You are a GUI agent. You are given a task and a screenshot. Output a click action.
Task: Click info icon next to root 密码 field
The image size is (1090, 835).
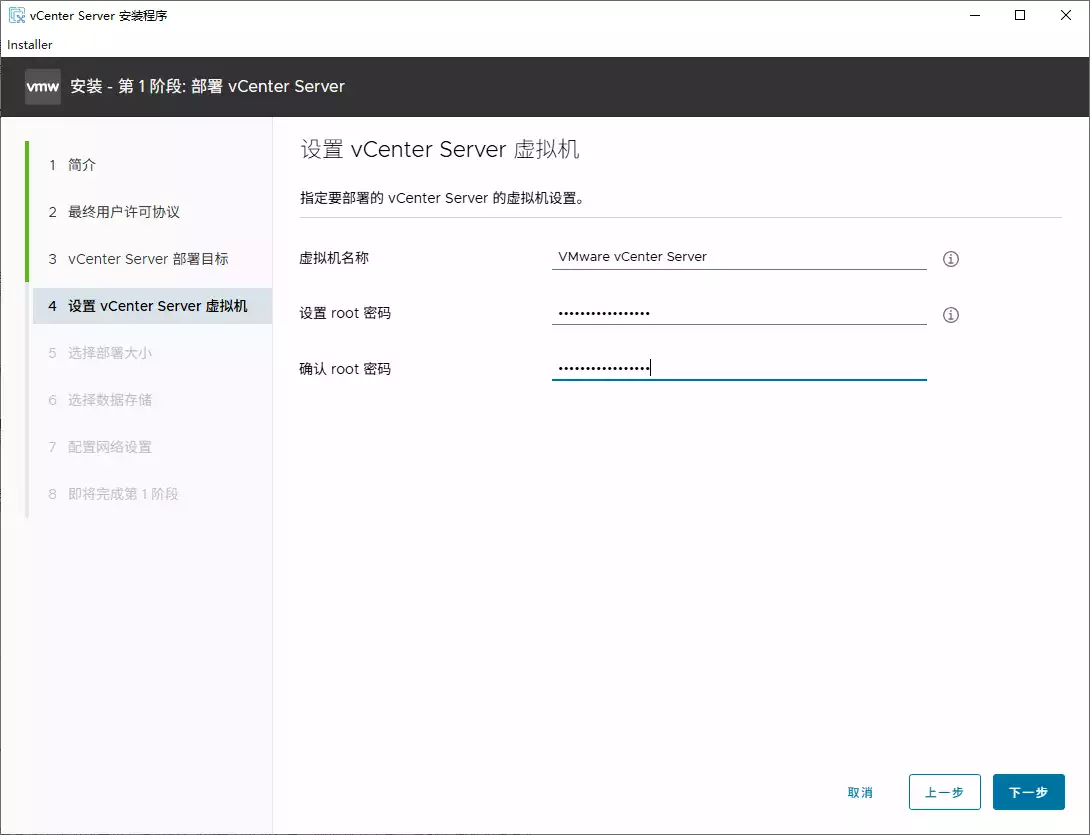point(950,315)
